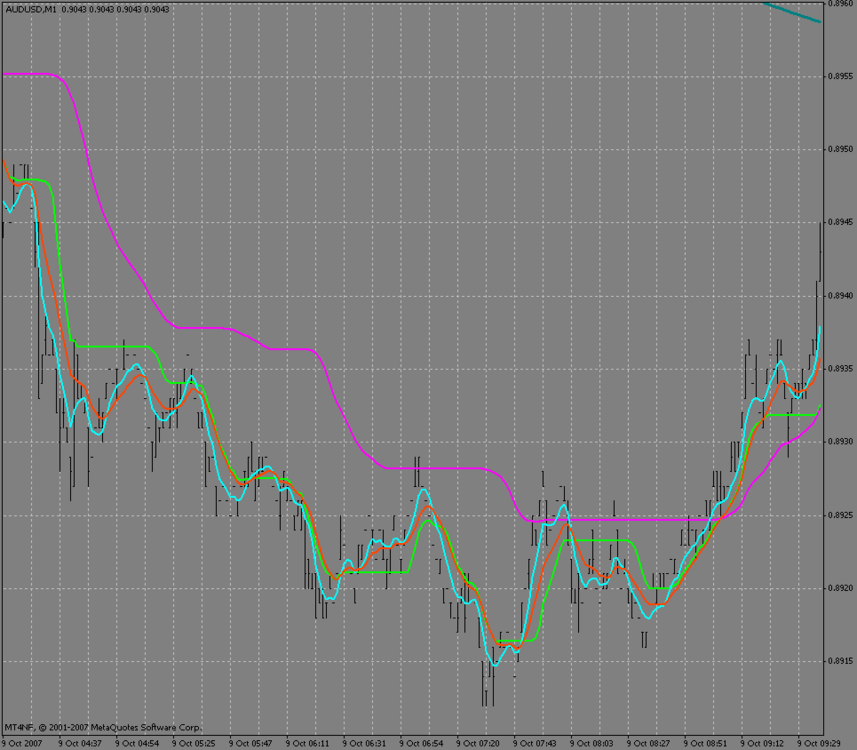Viewport: 857px width, 750px height.
Task: Click the '9 Oct 2007' time label
Action: [x=22, y=743]
